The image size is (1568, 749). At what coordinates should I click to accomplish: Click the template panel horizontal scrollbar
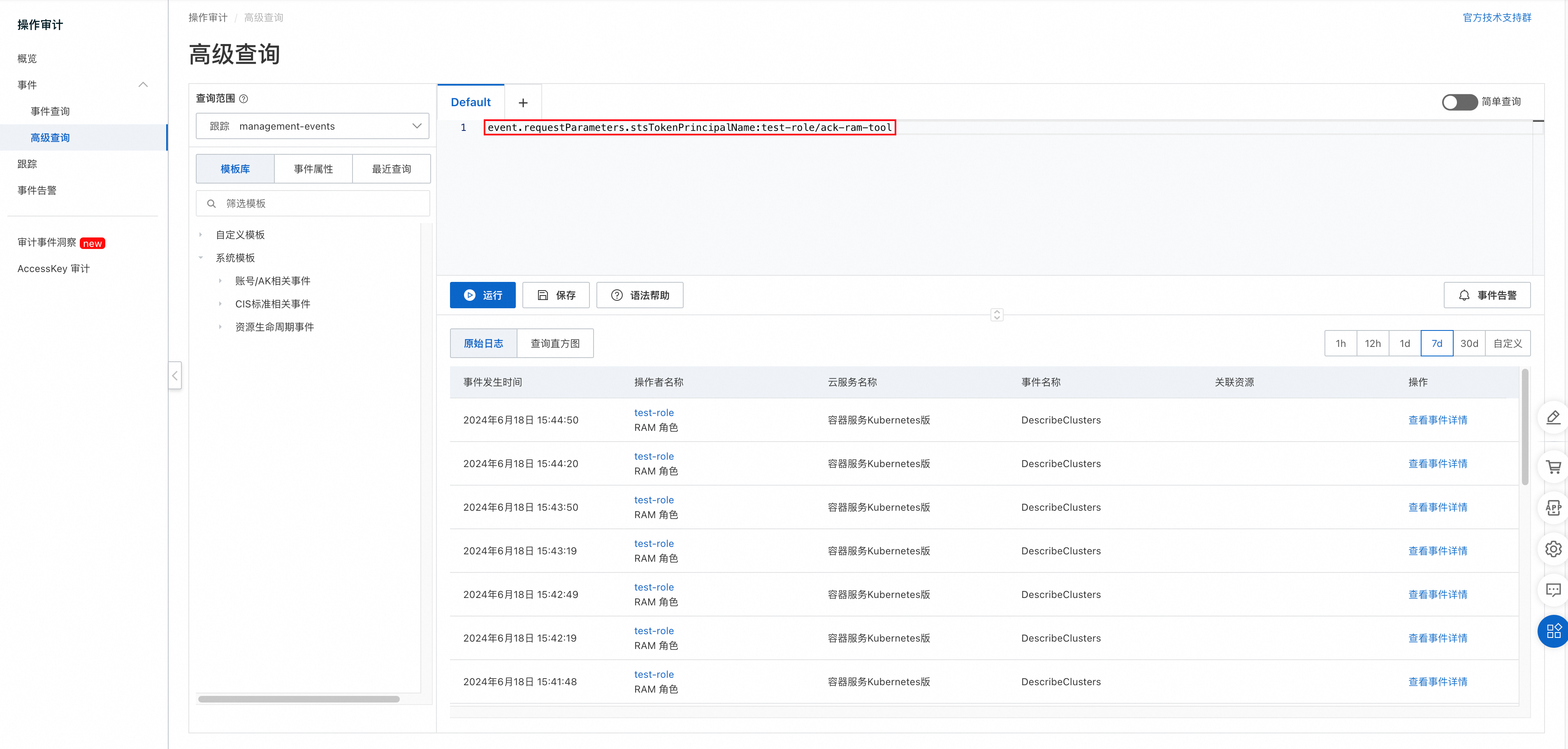[x=298, y=699]
